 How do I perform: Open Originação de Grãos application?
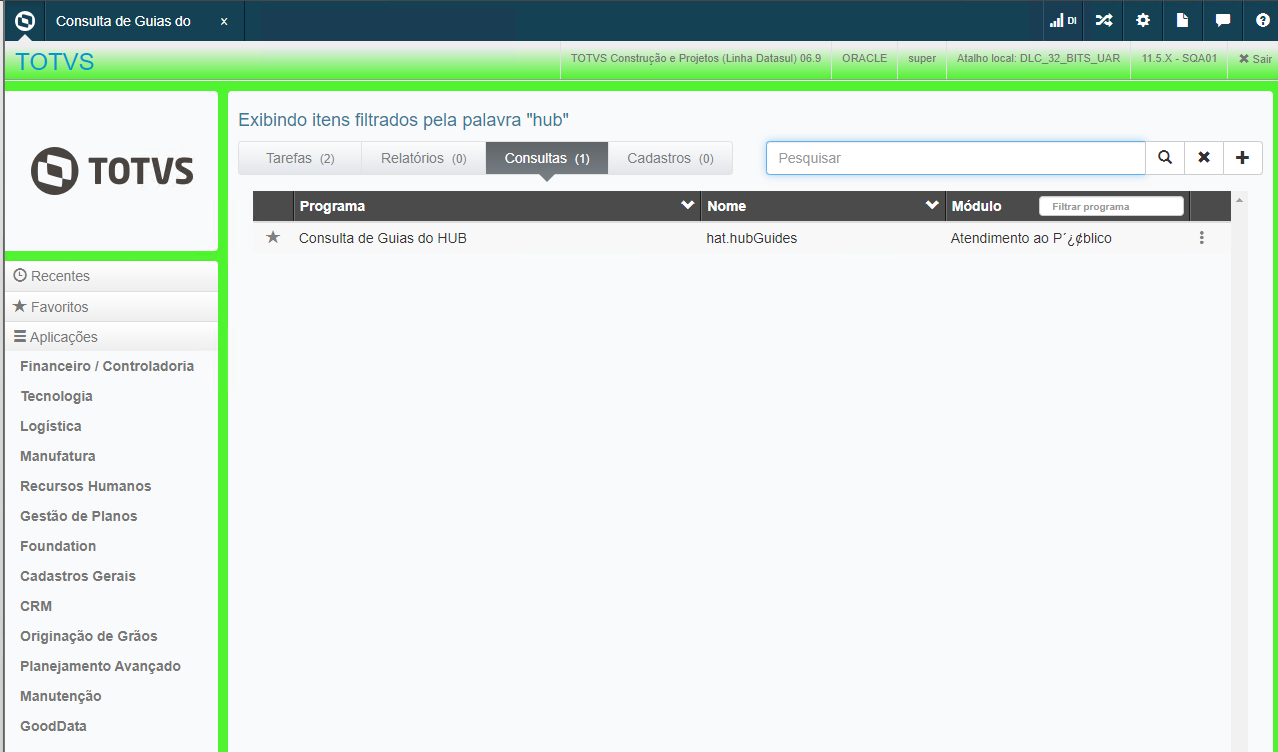89,636
